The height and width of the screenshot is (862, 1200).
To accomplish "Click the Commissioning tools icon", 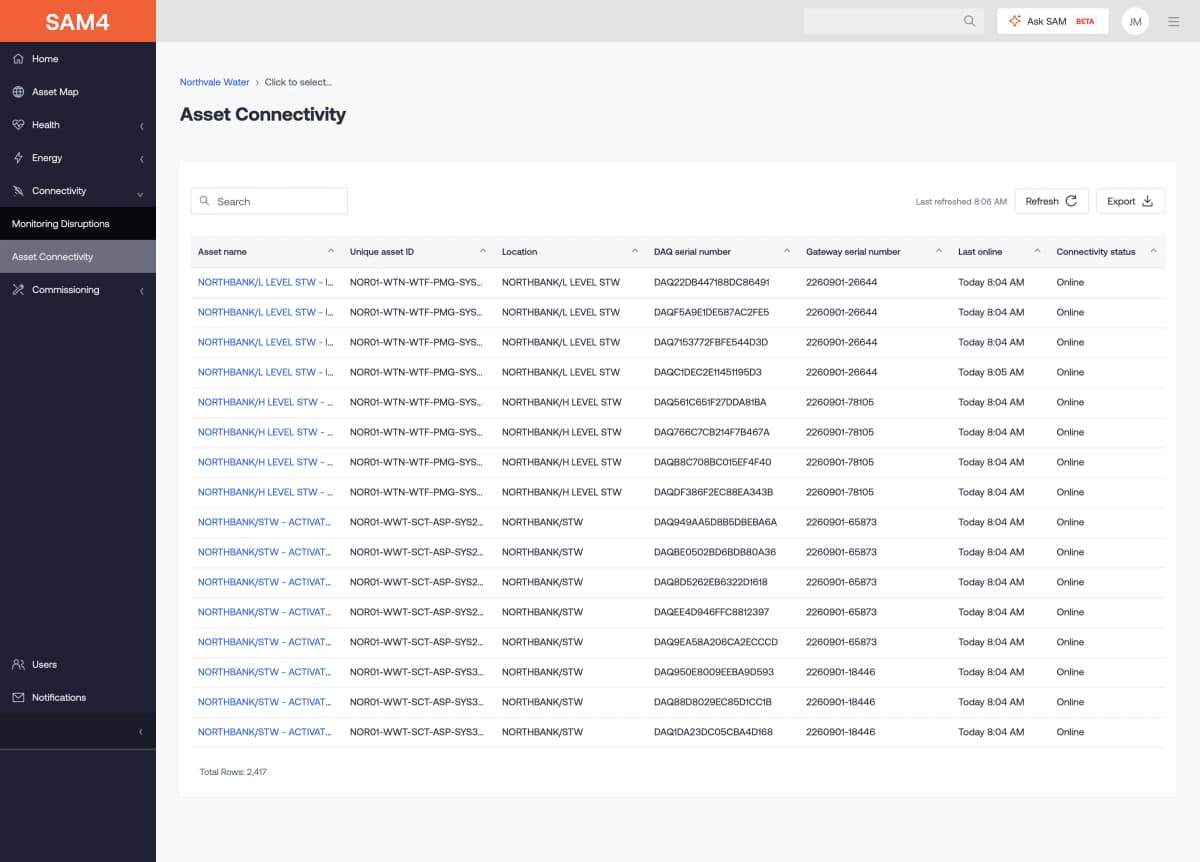I will pos(18,290).
